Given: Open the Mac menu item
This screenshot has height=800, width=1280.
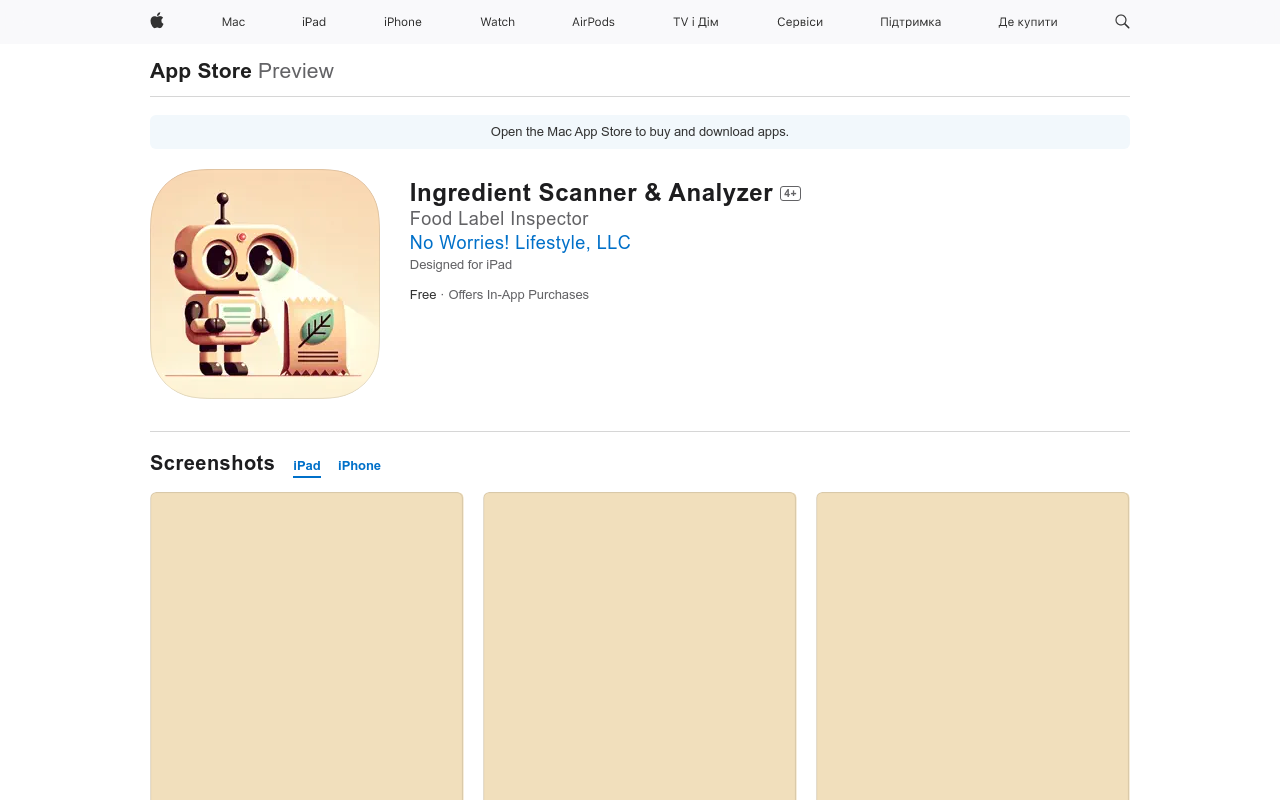Looking at the screenshot, I should [x=233, y=22].
